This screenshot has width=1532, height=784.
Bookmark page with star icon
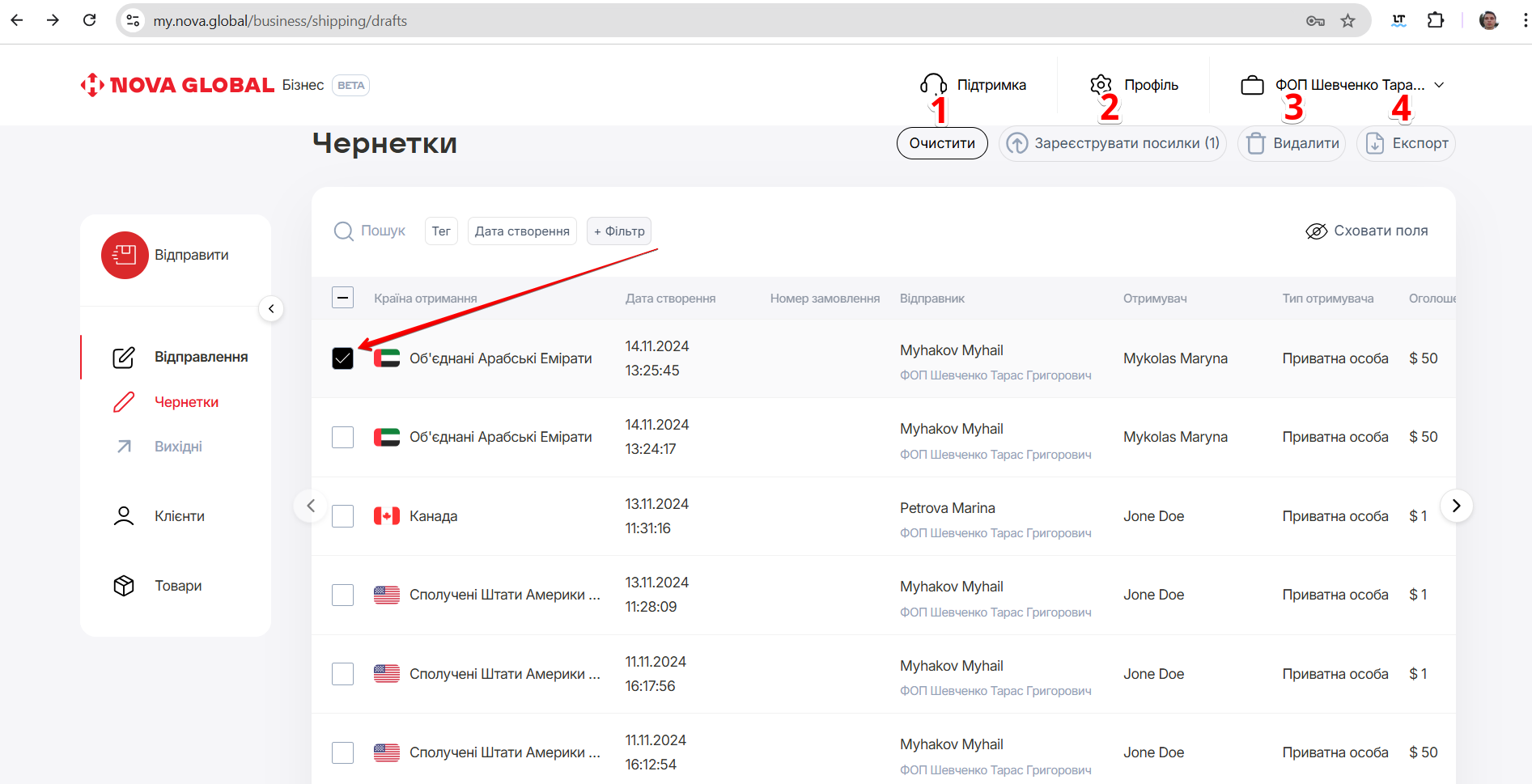point(1347,21)
